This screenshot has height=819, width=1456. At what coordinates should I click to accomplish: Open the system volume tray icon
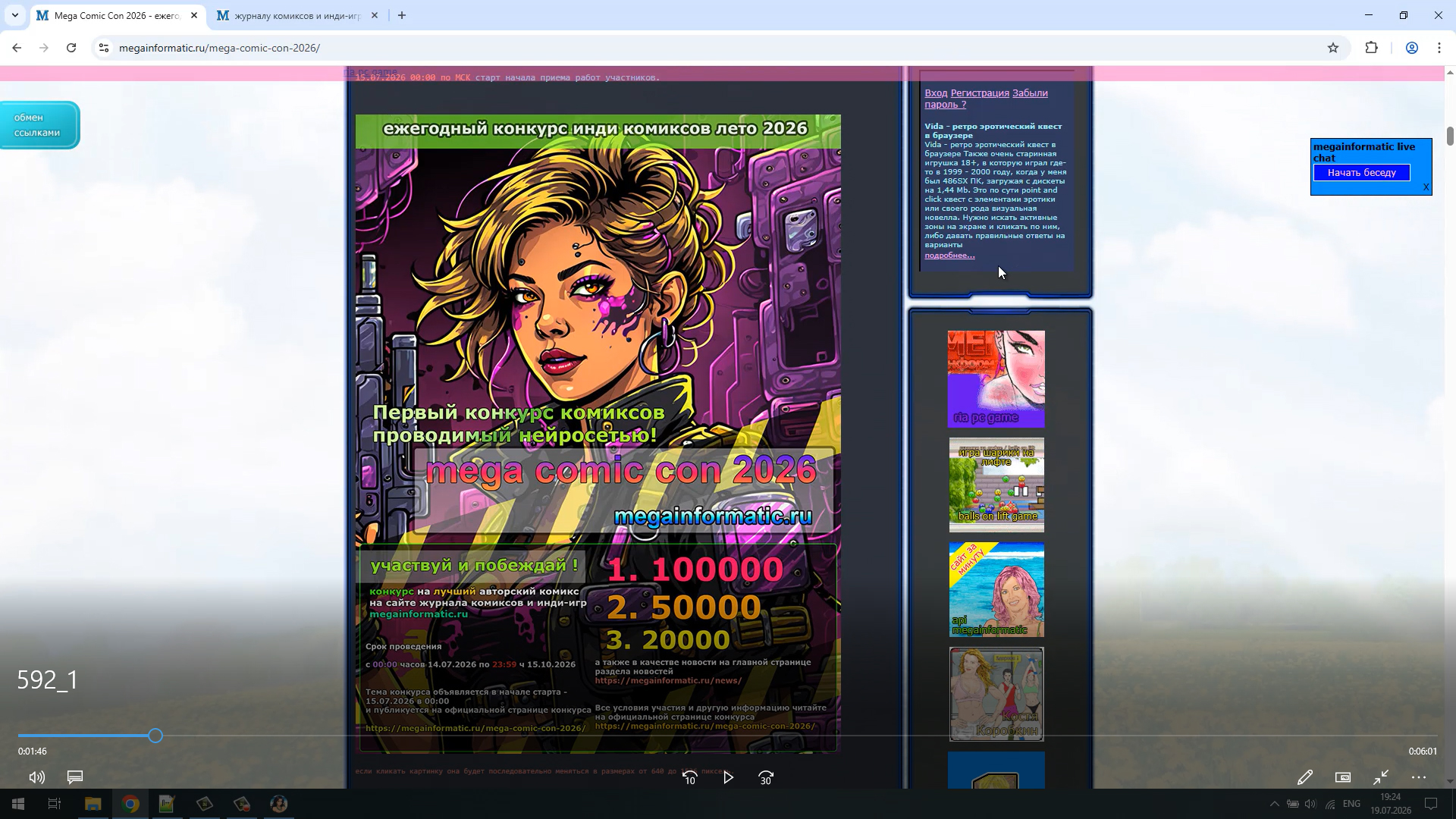(1311, 804)
